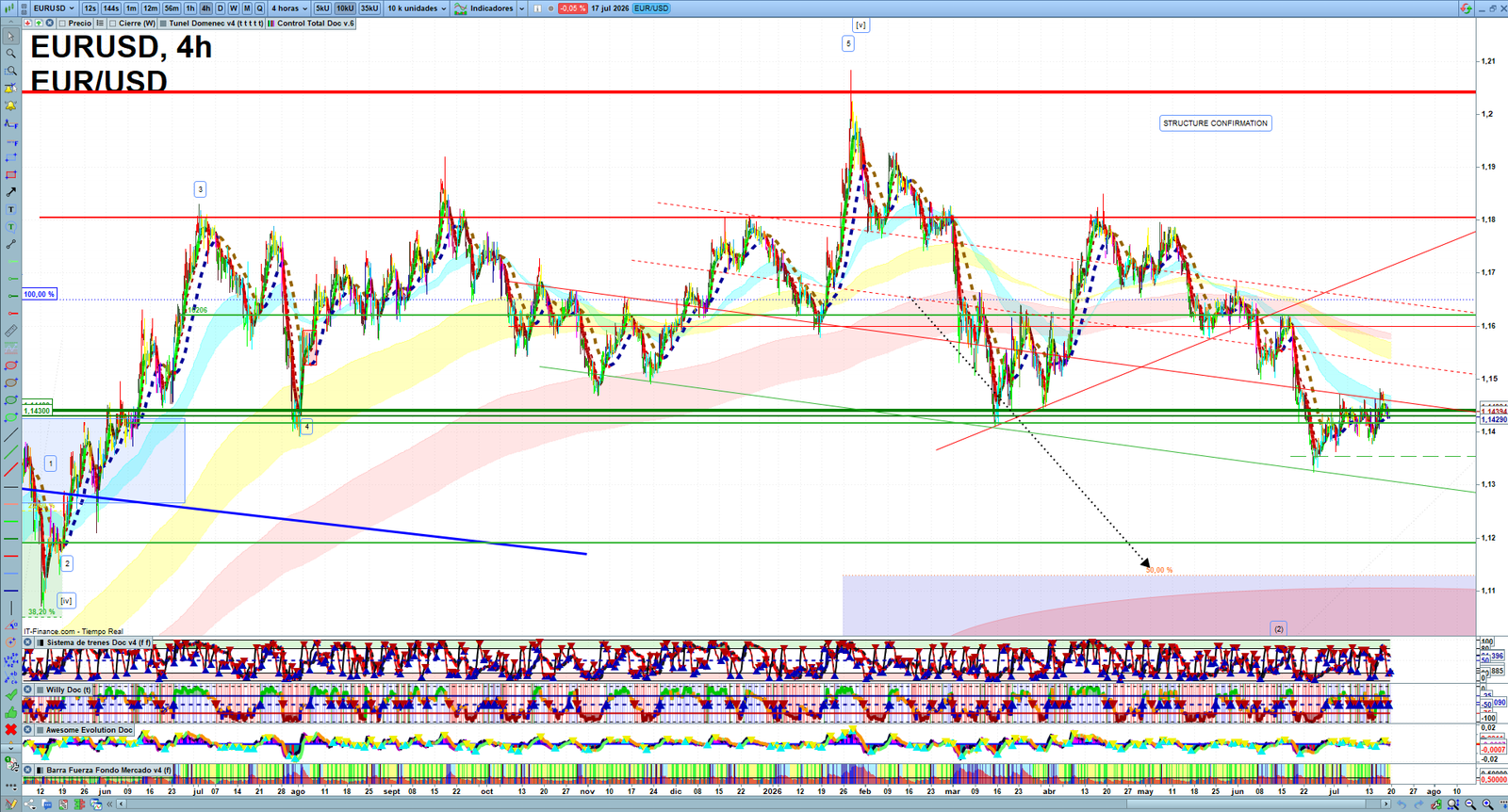Click the -0,05 % change indicator
1508x812 pixels.
[x=572, y=8]
